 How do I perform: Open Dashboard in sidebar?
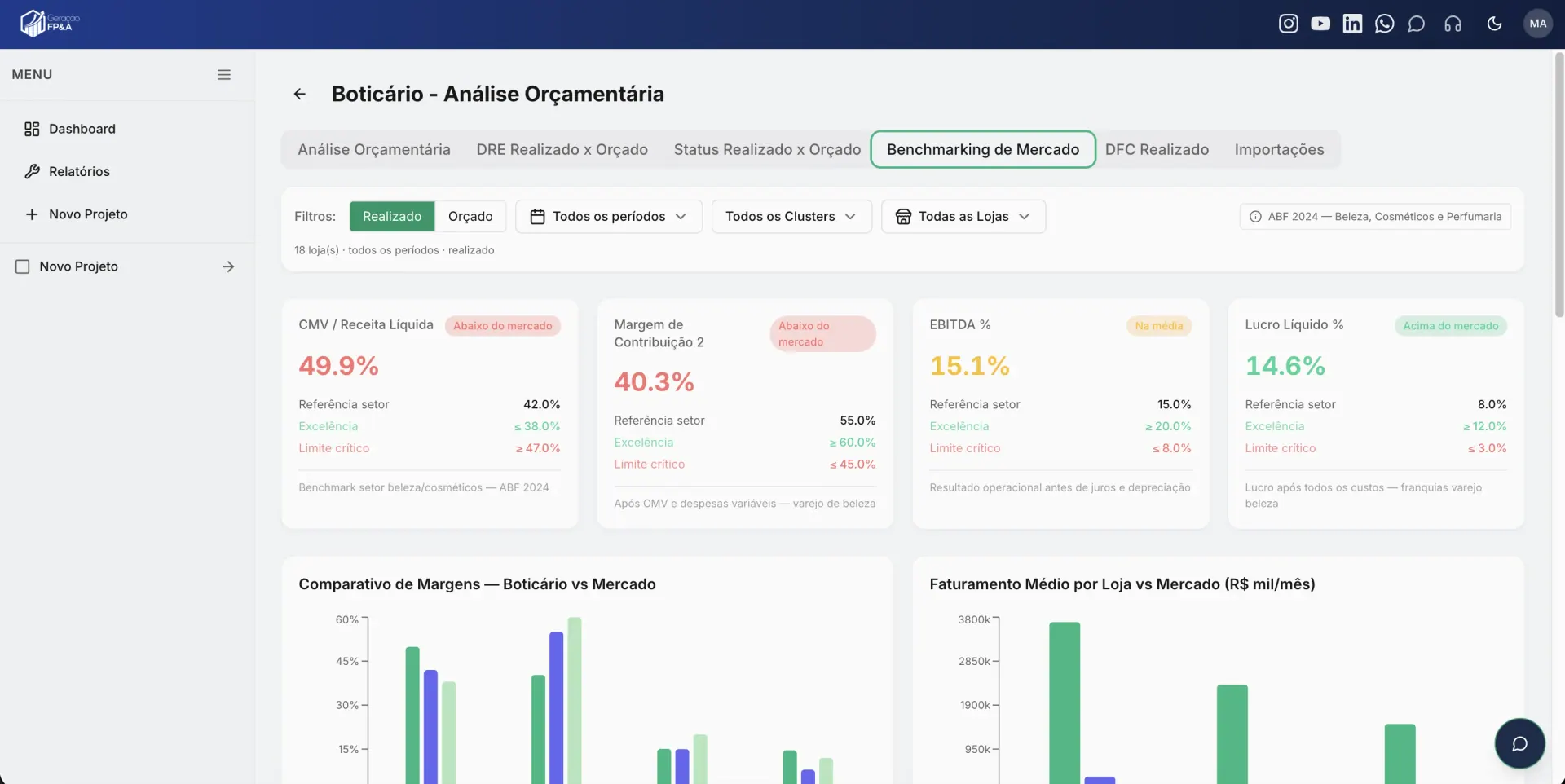click(x=127, y=129)
